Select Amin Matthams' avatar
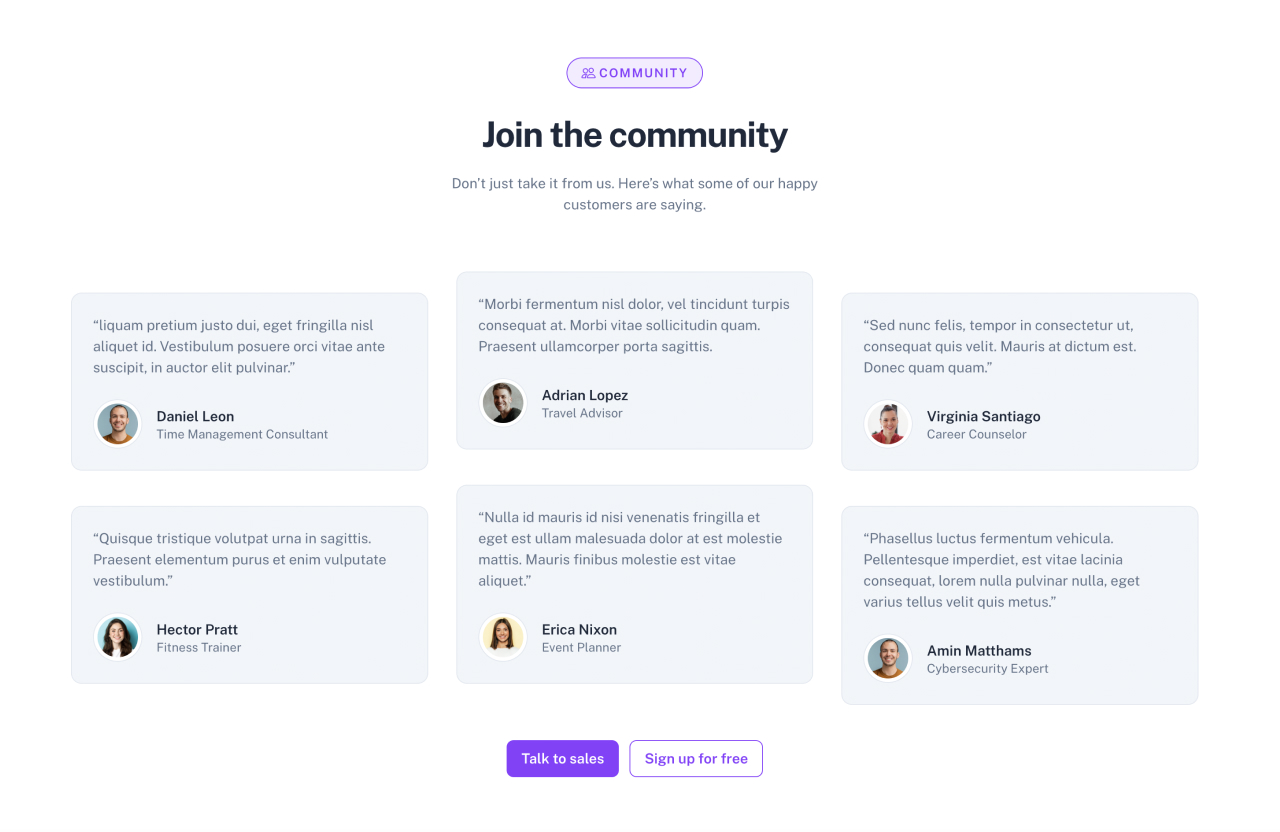This screenshot has width=1280, height=832. [888, 658]
